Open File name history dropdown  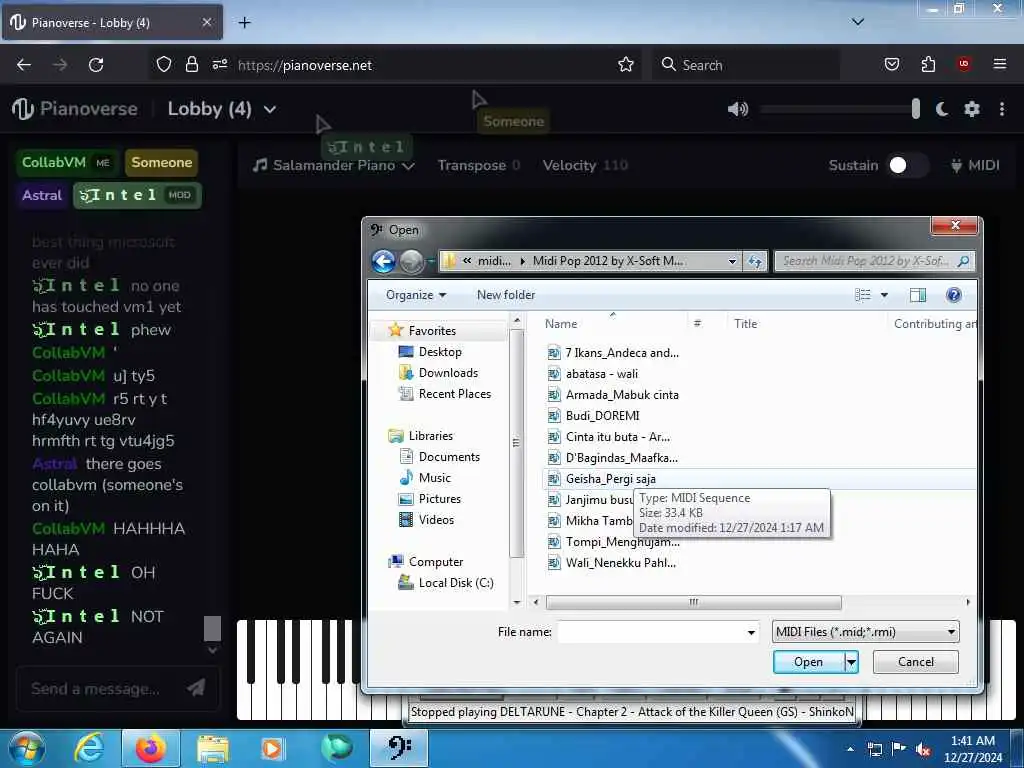point(751,632)
